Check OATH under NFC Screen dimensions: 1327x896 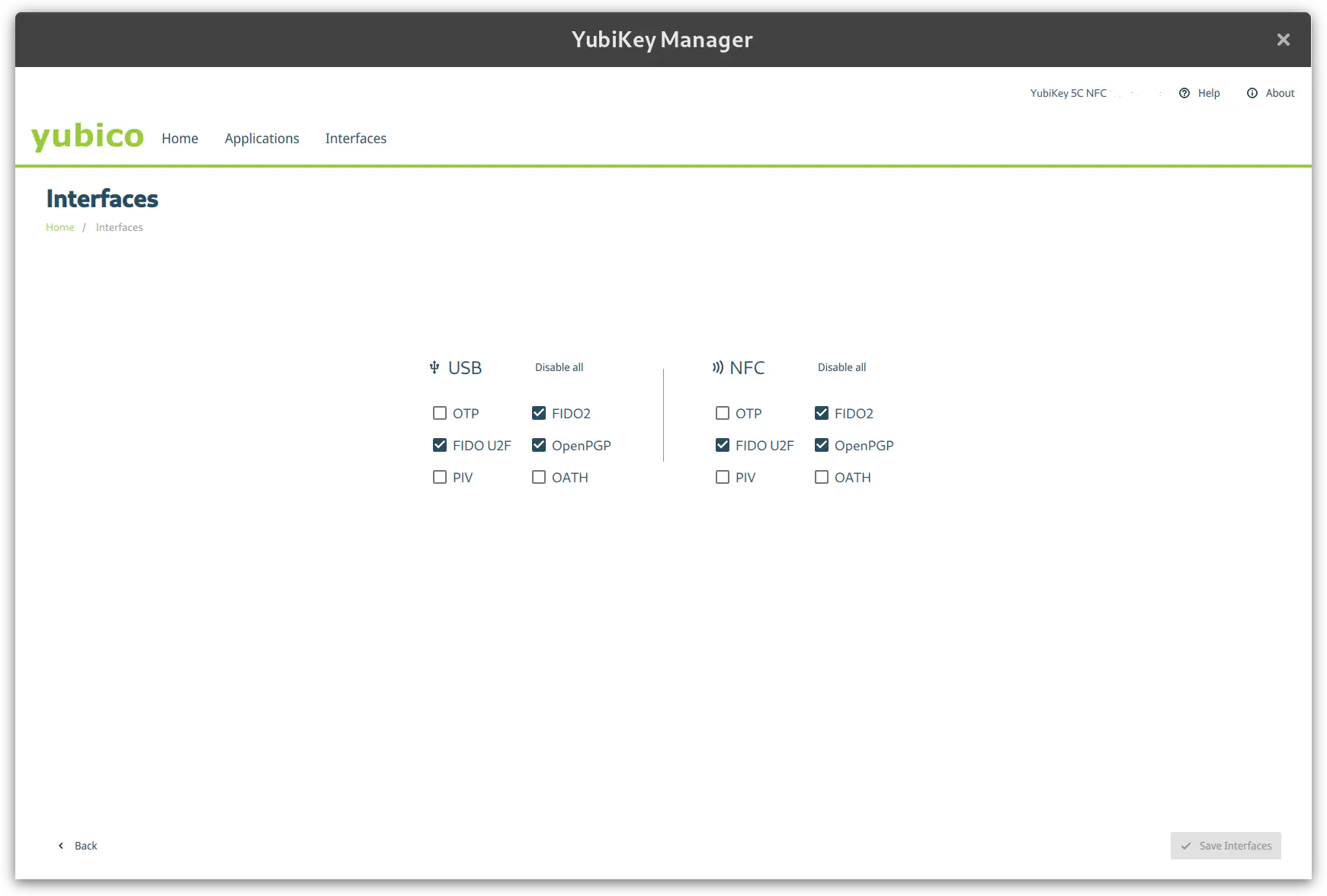pos(821,477)
